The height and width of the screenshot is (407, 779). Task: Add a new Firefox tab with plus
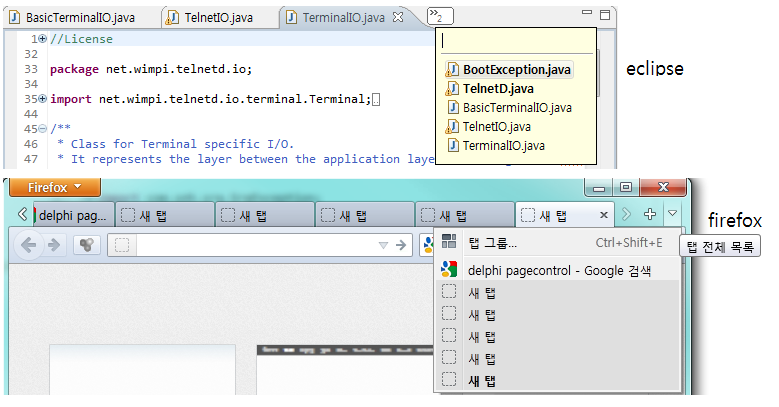(x=650, y=215)
